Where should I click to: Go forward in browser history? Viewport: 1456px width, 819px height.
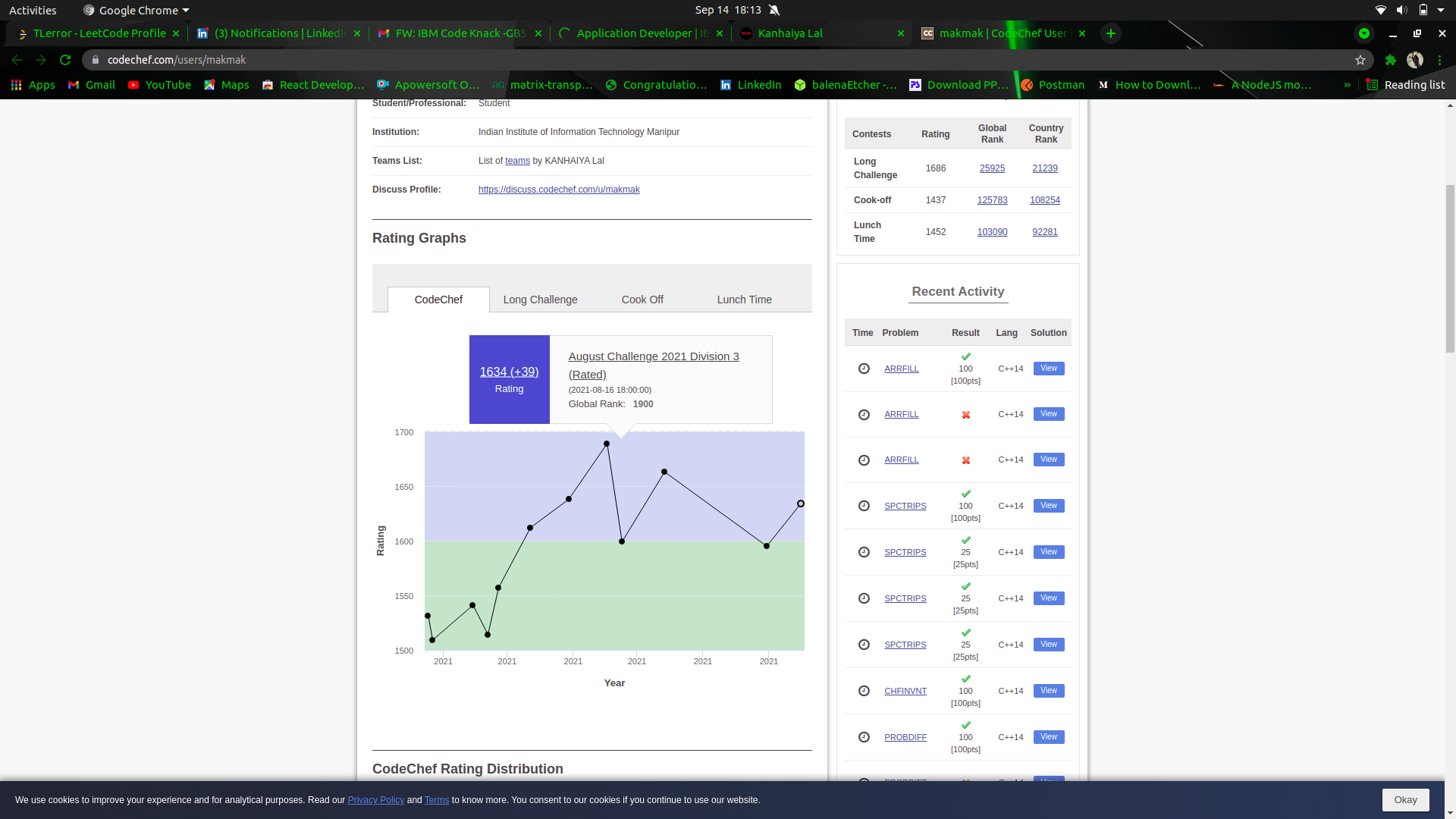coord(41,60)
